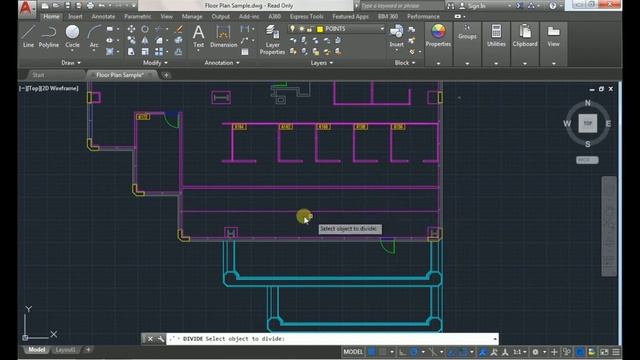The image size is (640, 360).
Task: Click the yellow POINTS layer color swatch
Action: (x=320, y=29)
